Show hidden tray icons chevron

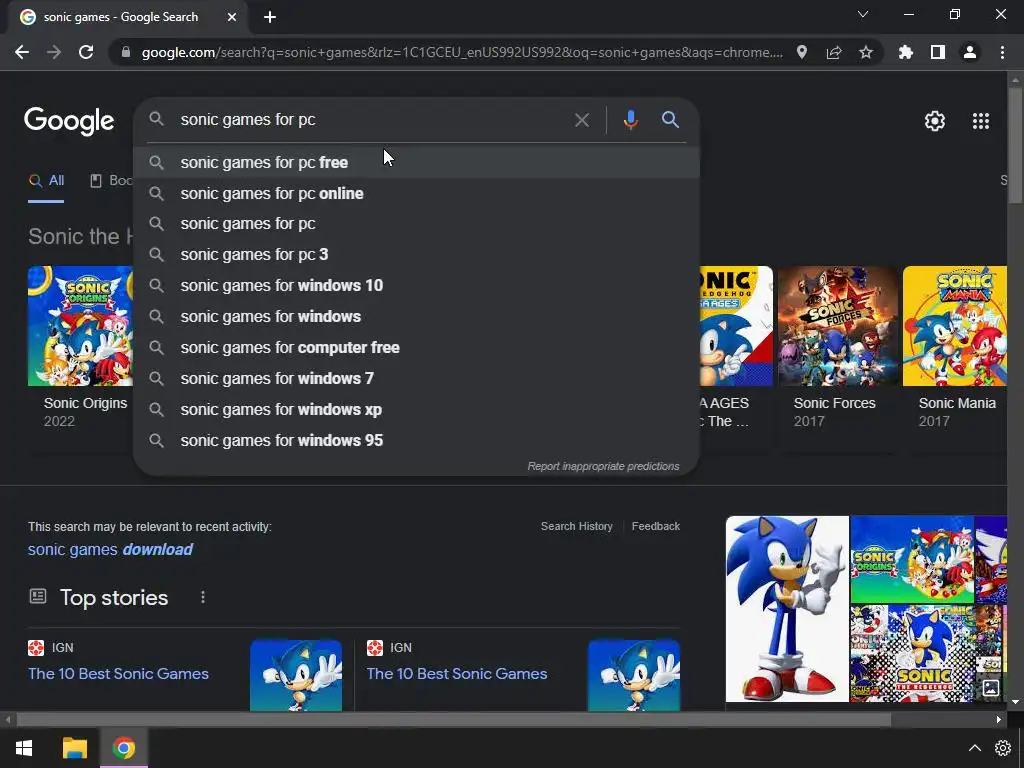click(974, 748)
